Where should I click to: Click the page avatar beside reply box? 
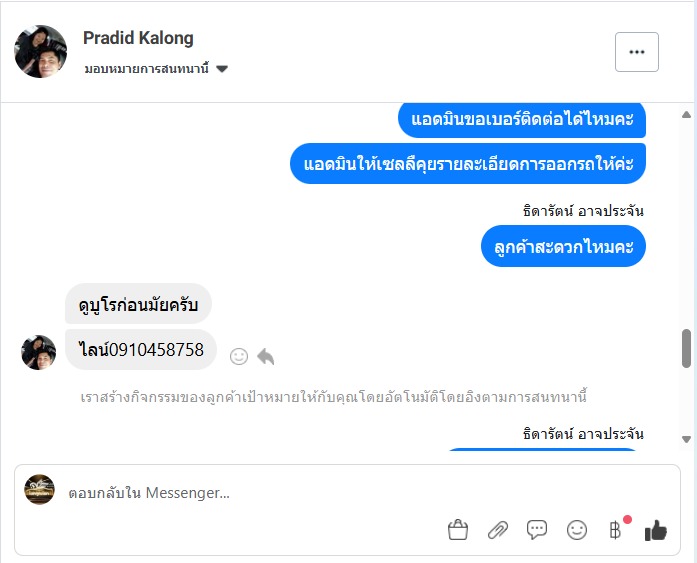[40, 489]
